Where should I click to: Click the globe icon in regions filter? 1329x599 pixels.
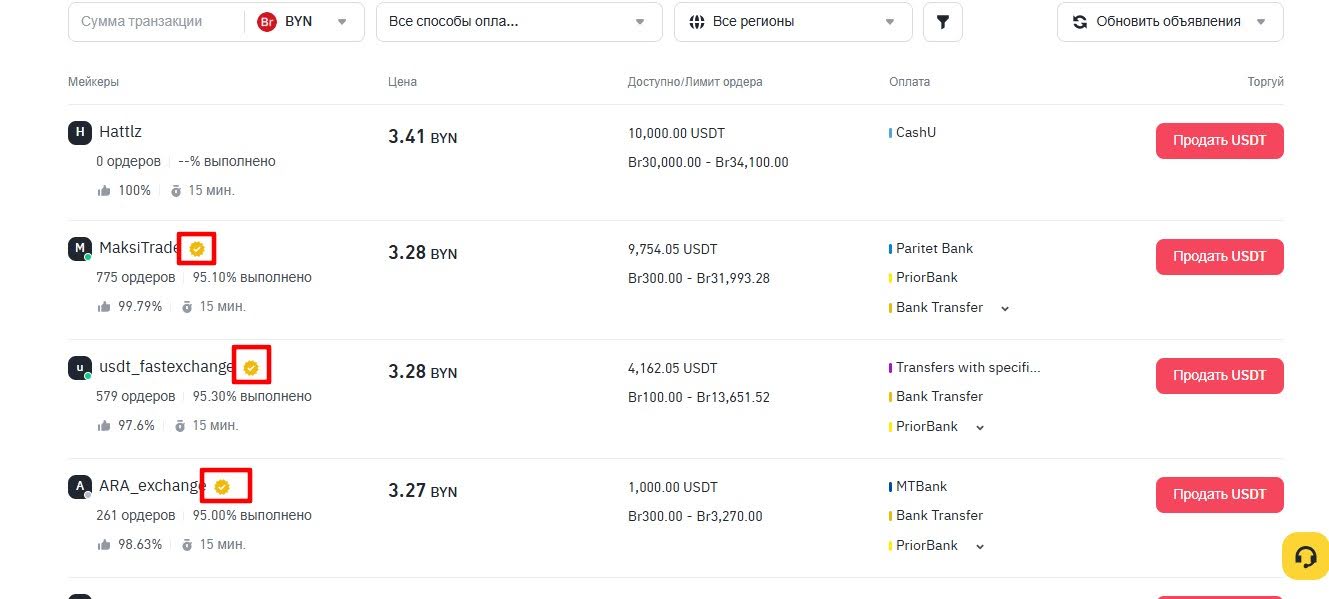point(697,22)
